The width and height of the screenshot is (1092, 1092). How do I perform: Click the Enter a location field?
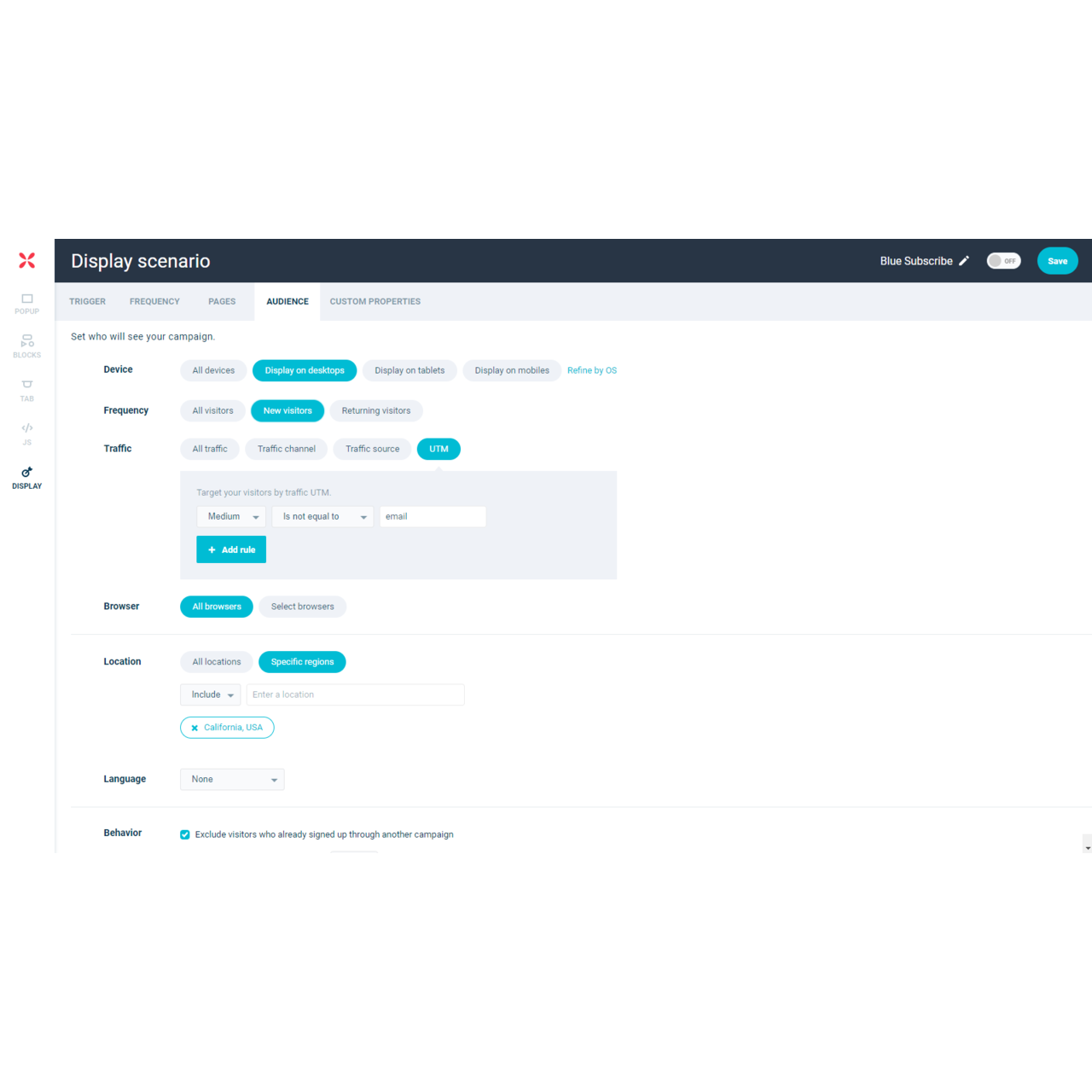(355, 694)
